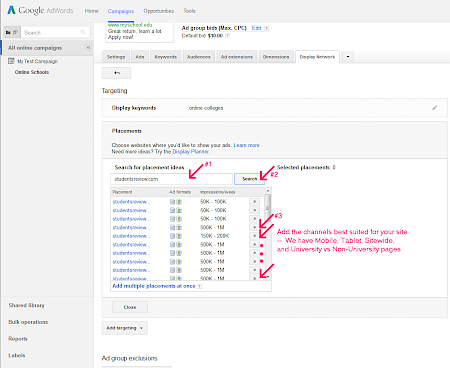
Task: Click the Learn more link
Action: (246, 145)
